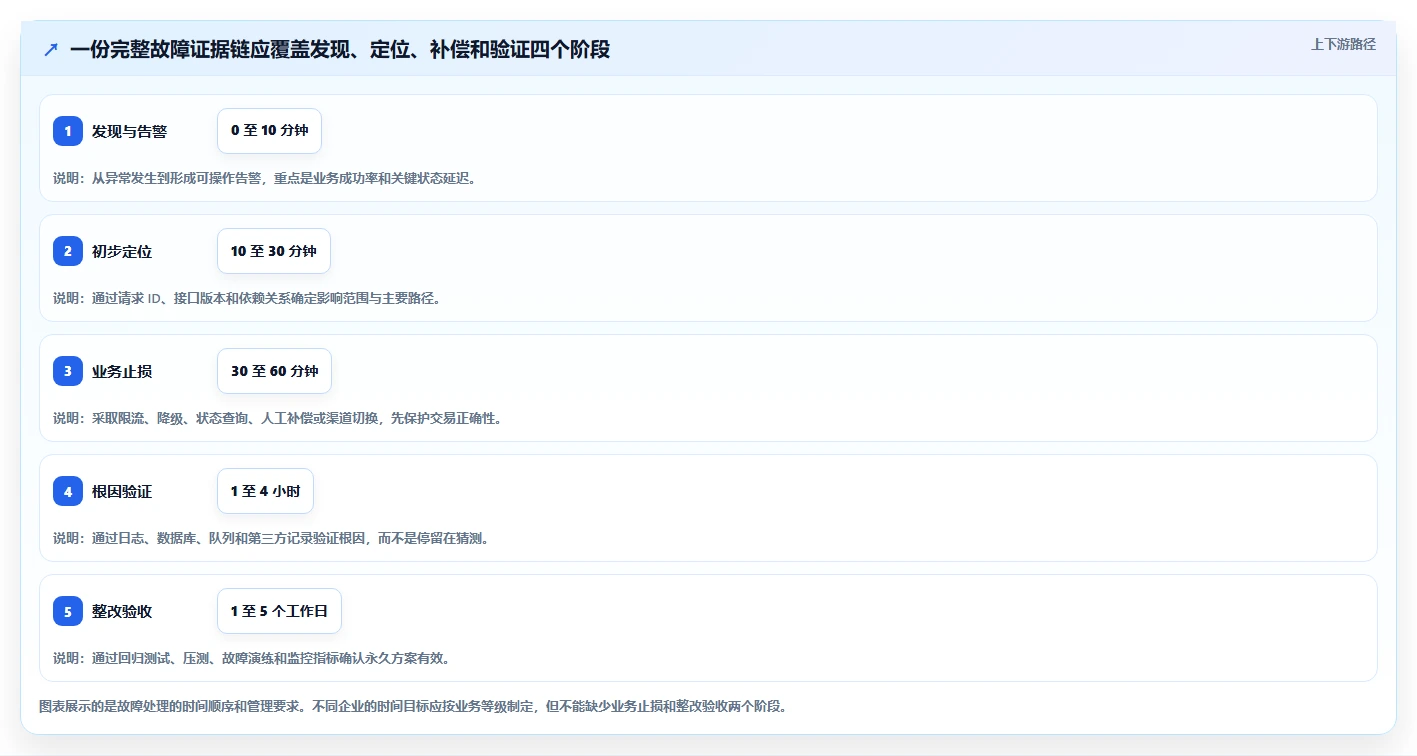Click the '1 至 4 小时' time pill
Image resolution: width=1417 pixels, height=756 pixels.
point(265,491)
